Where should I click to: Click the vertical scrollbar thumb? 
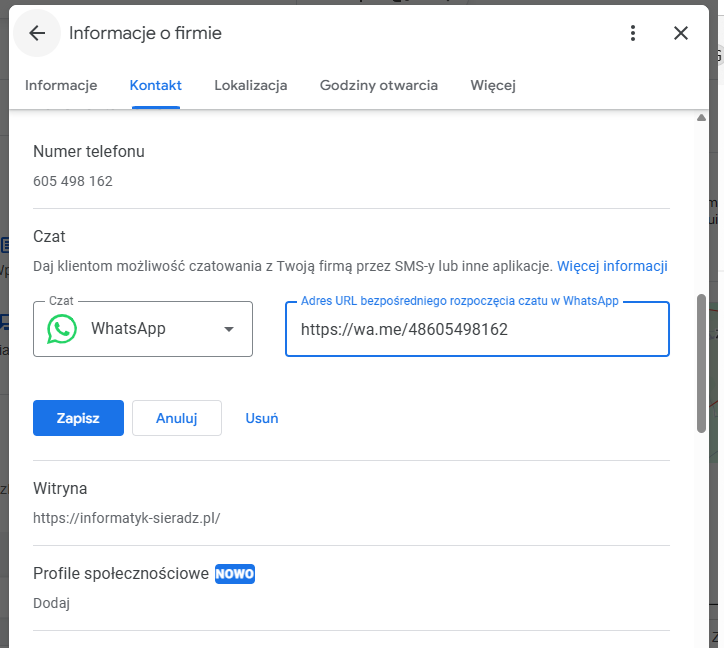tap(702, 362)
